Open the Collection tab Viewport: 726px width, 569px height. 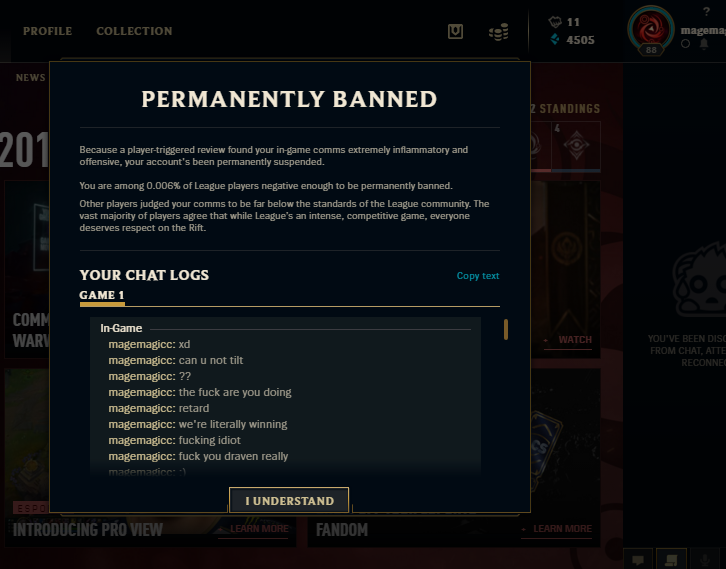134,31
